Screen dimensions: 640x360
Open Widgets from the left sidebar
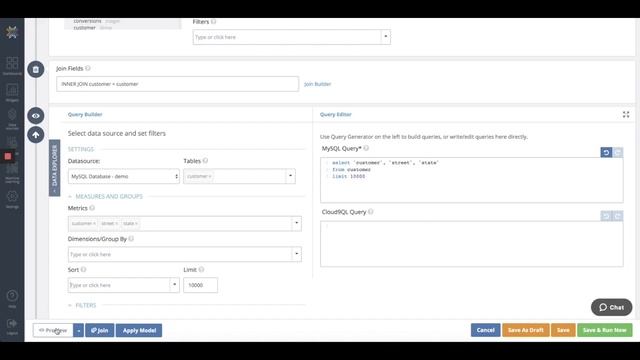[12, 93]
